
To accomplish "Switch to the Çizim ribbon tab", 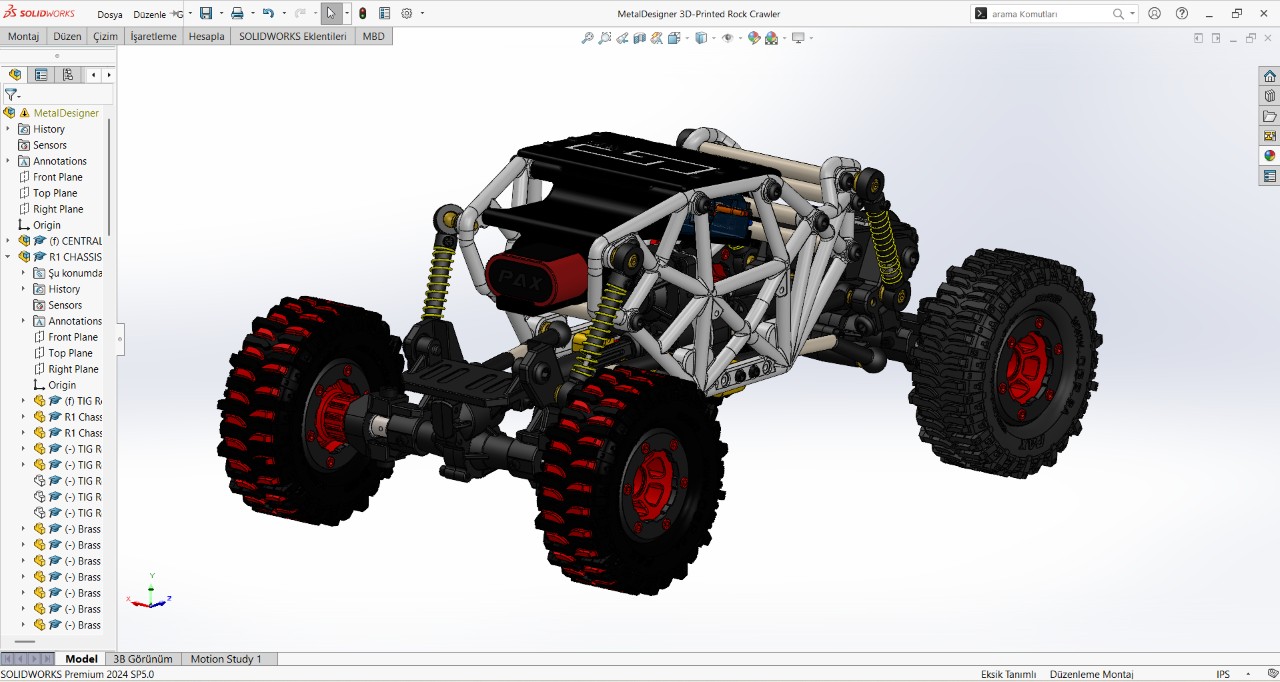I will pos(105,36).
